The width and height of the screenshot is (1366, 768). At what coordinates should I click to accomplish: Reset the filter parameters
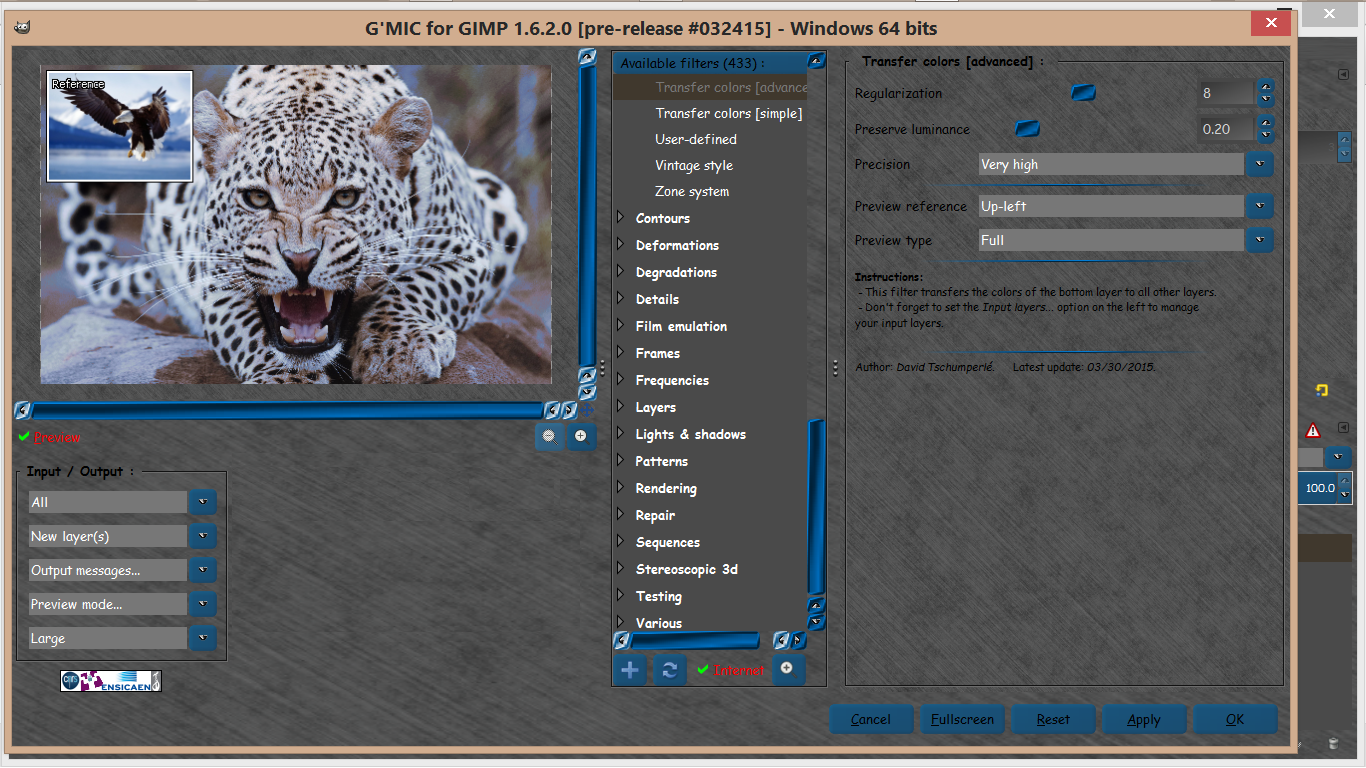1053,719
